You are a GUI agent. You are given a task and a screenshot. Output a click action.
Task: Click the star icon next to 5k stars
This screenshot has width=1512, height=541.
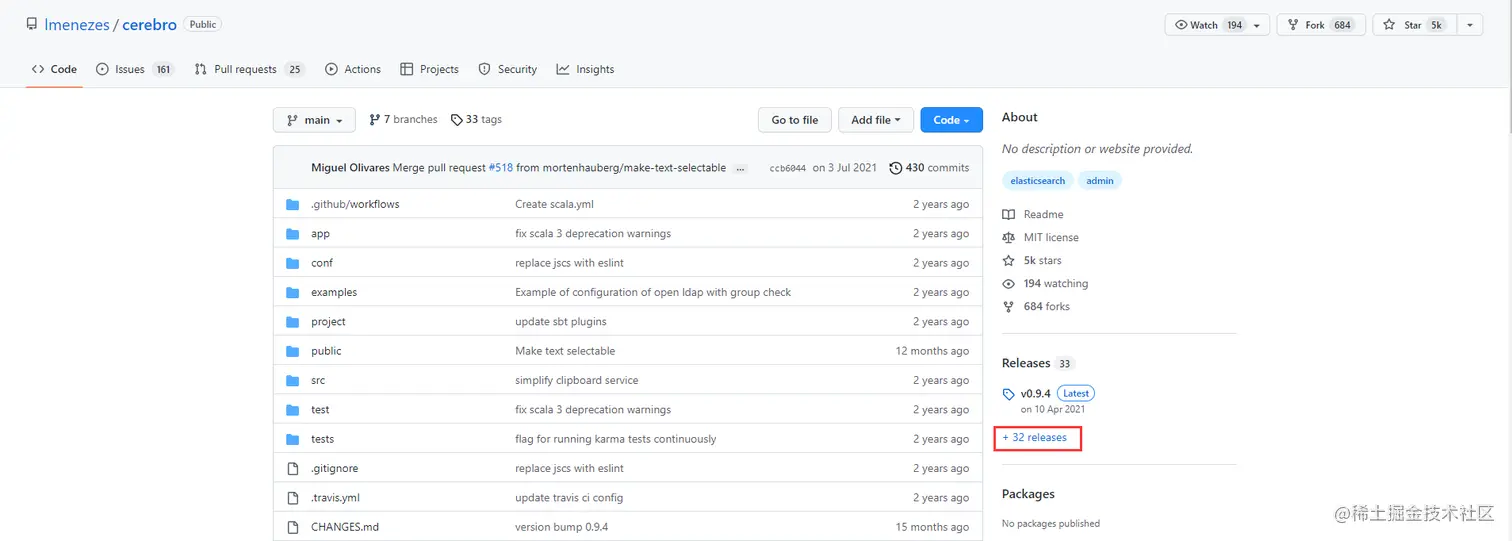tap(1008, 260)
